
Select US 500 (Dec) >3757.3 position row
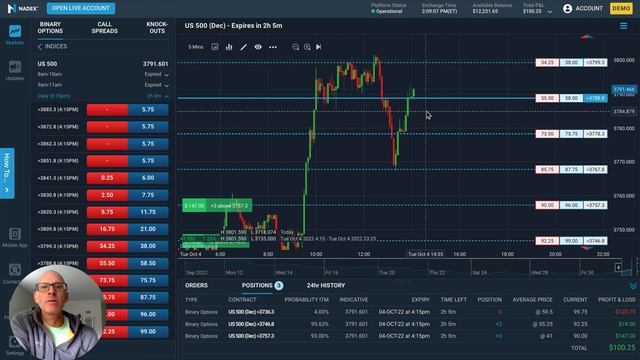coord(410,336)
